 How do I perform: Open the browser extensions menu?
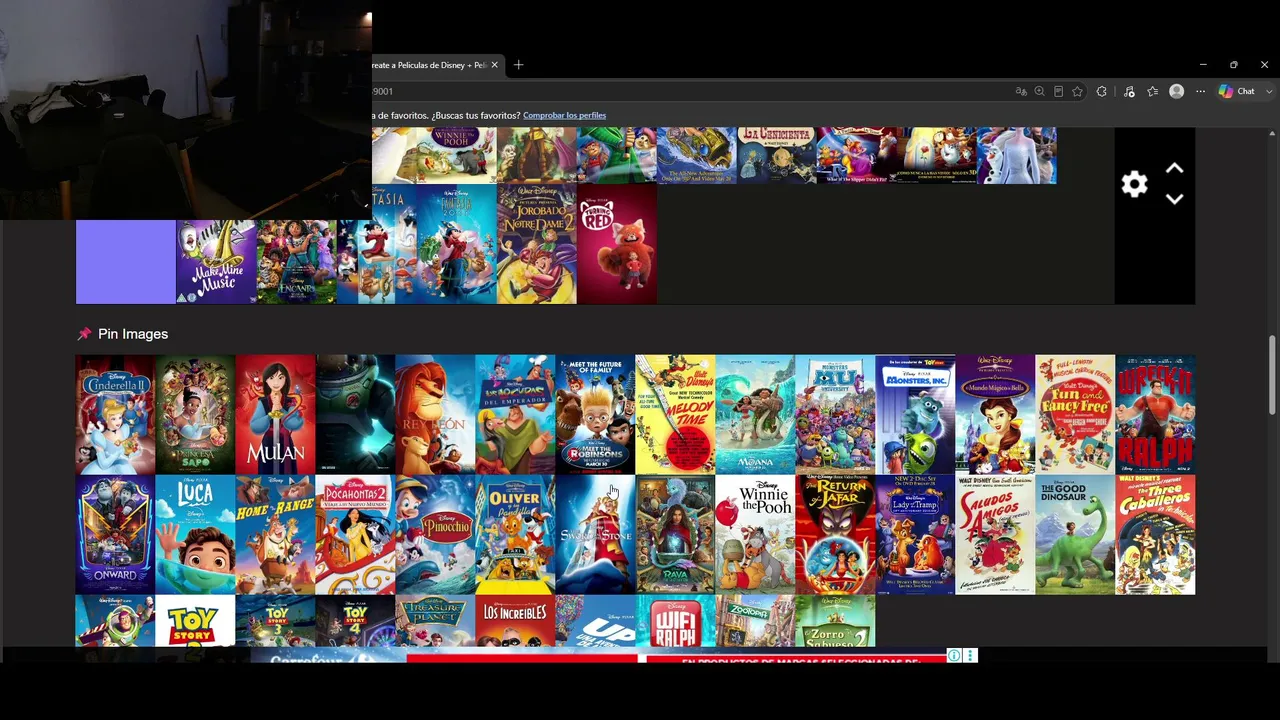[x=1102, y=91]
